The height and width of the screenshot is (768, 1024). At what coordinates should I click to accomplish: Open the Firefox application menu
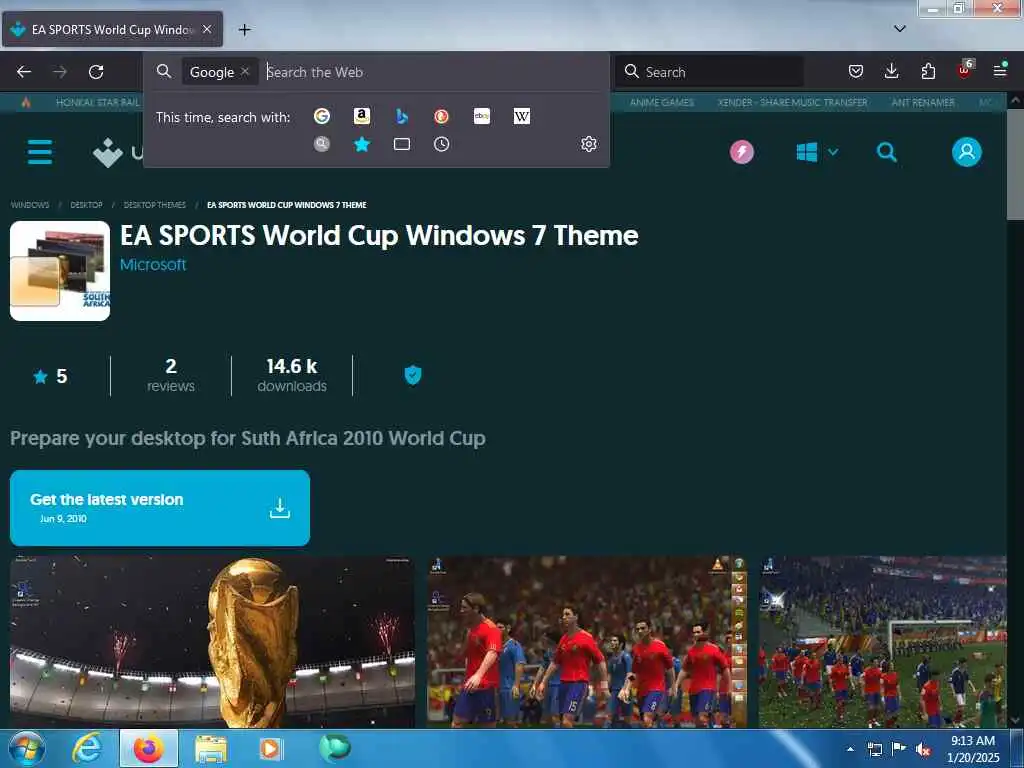coord(1000,71)
